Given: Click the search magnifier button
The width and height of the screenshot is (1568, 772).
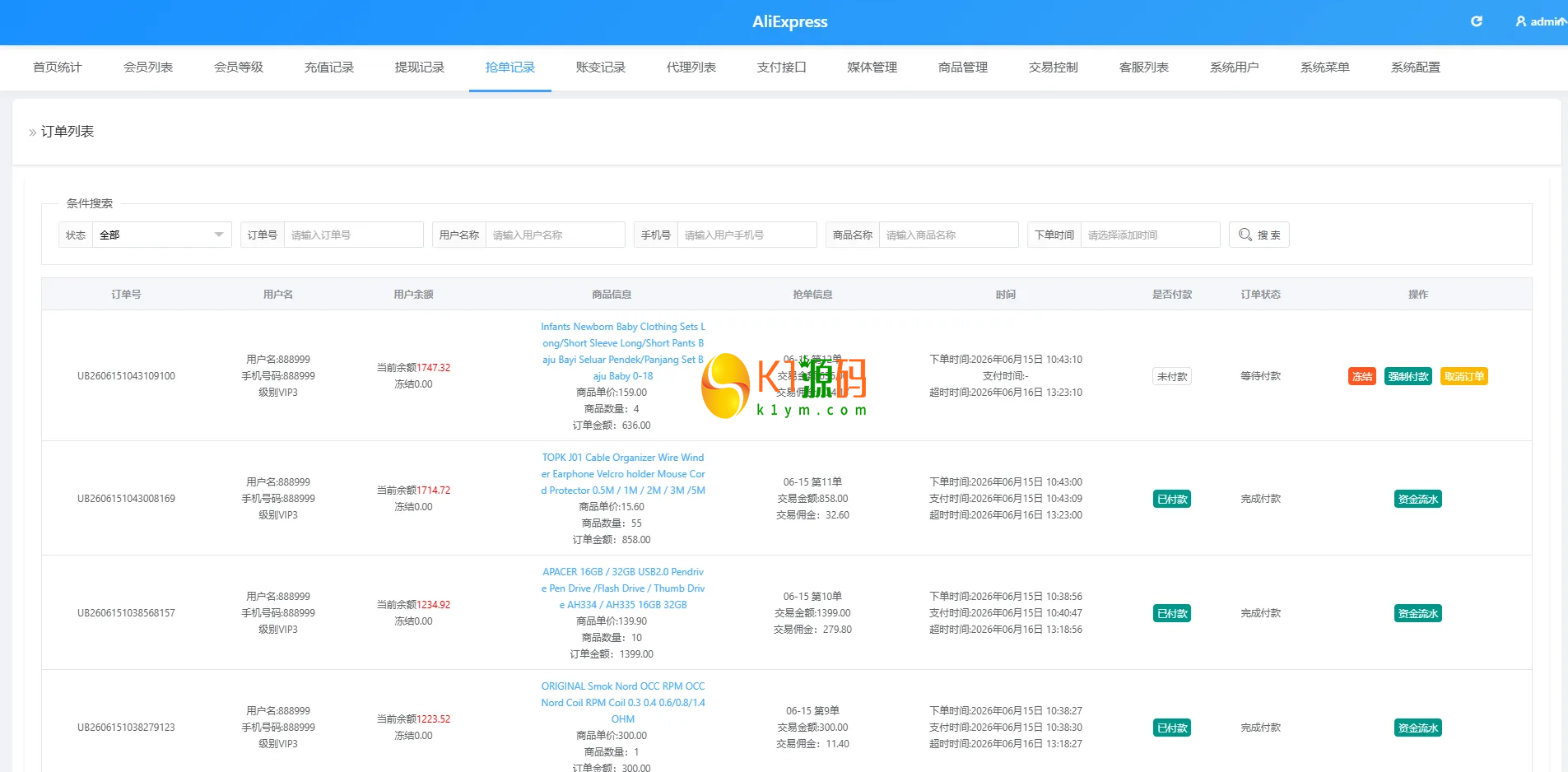Looking at the screenshot, I should point(1259,235).
